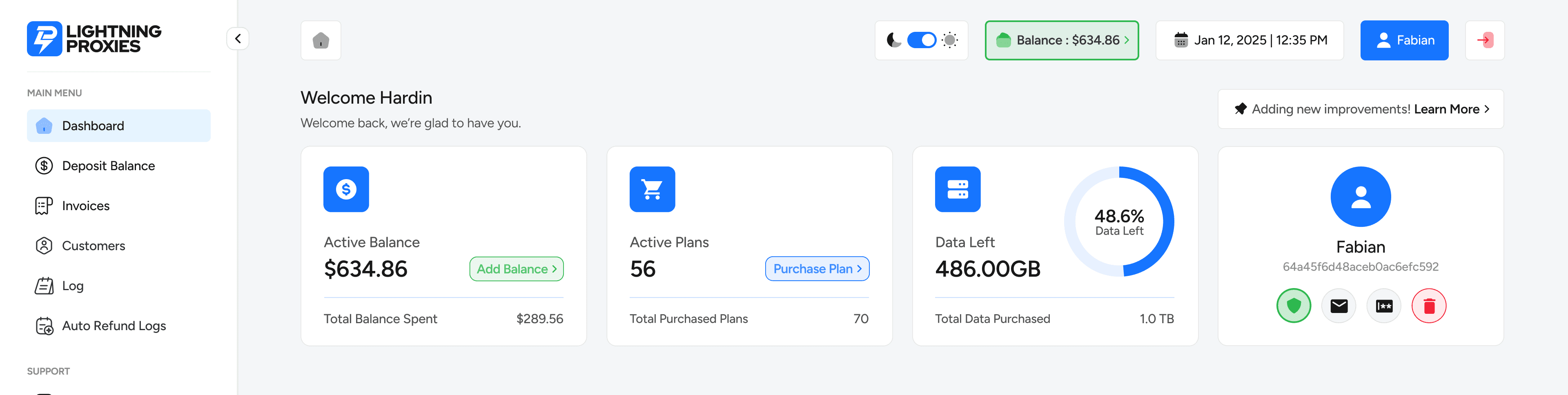Click the Purchase Plan button
Screen dimensions: 1568x395
click(817, 269)
